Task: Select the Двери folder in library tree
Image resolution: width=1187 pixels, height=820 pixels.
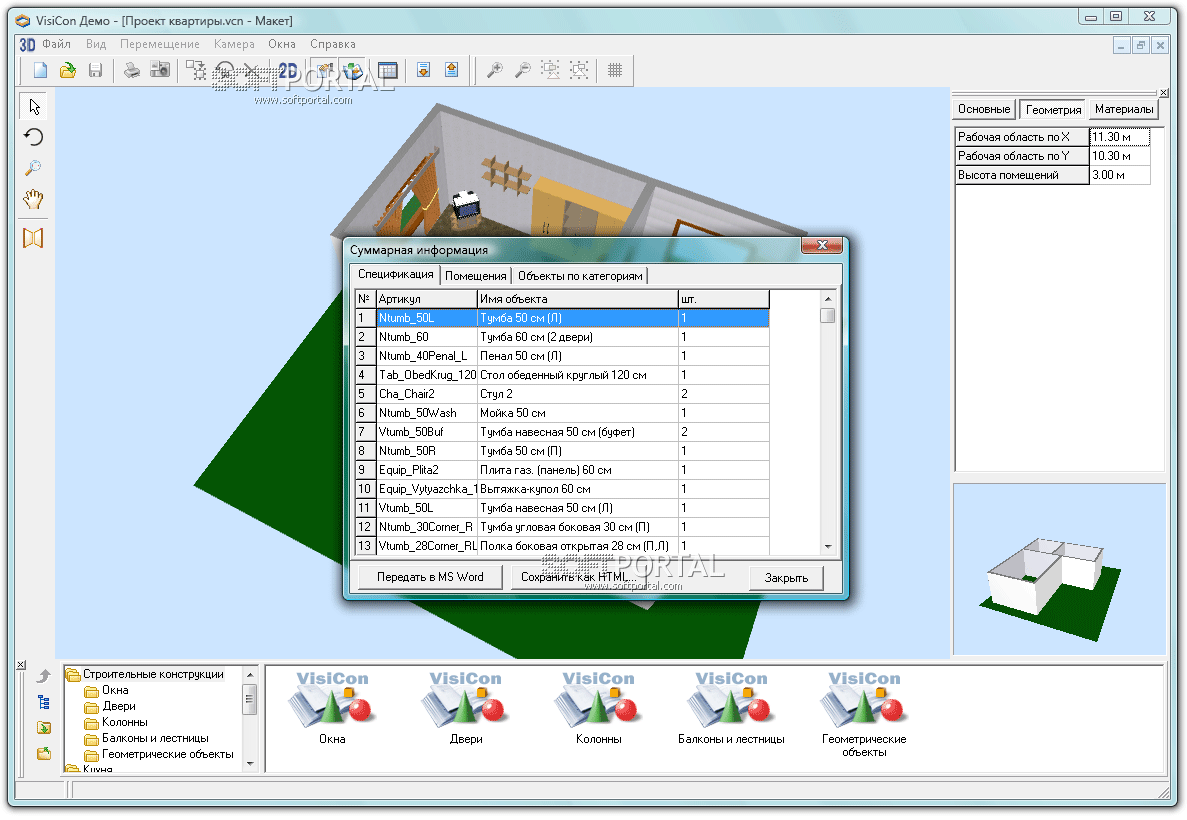Action: 119,706
